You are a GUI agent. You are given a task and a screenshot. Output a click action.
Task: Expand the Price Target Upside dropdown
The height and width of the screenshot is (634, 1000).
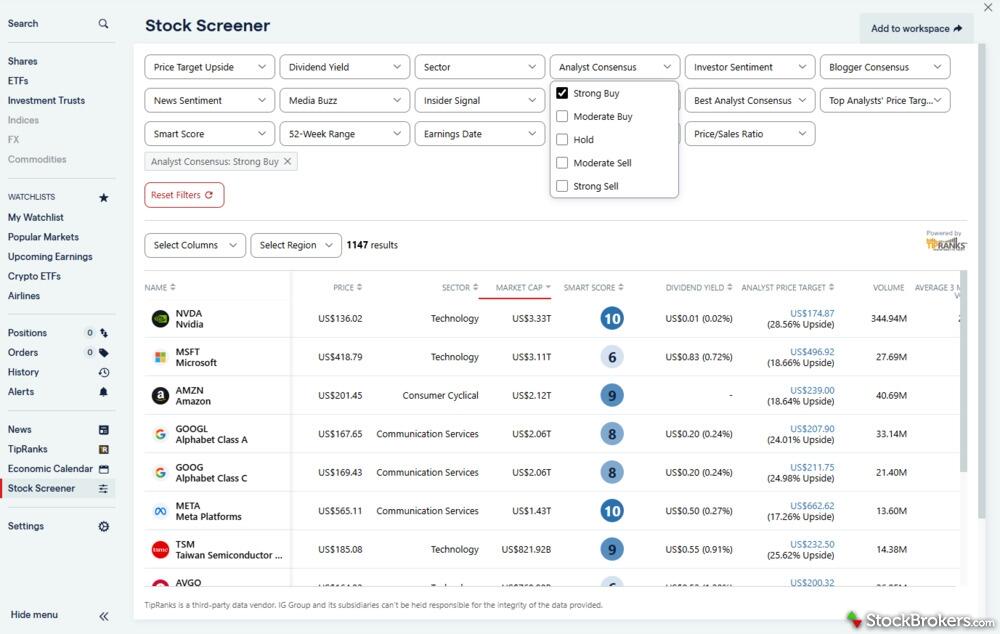(x=209, y=67)
